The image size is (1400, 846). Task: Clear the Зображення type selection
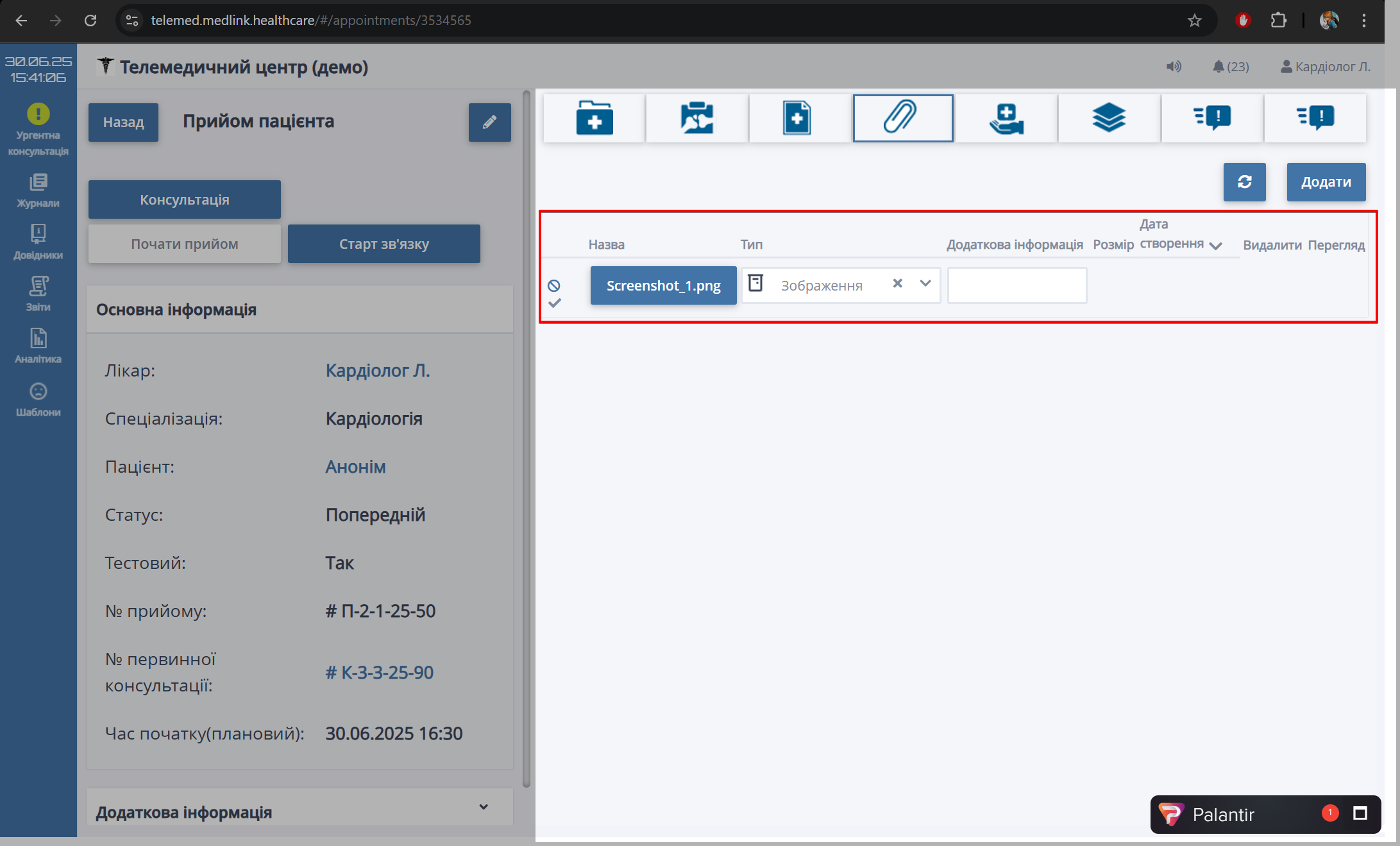click(897, 283)
